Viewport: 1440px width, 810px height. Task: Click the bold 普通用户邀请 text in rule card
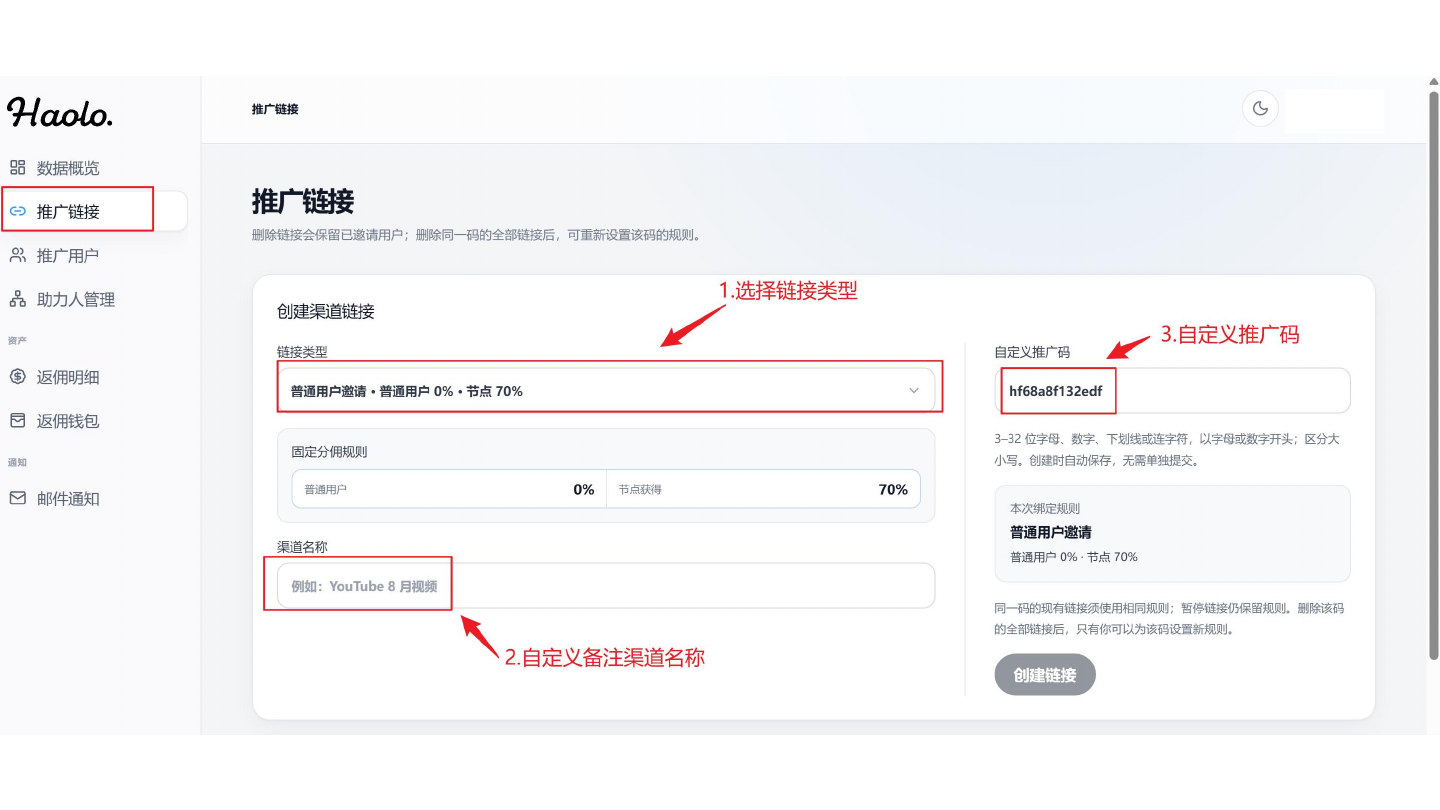[1051, 533]
